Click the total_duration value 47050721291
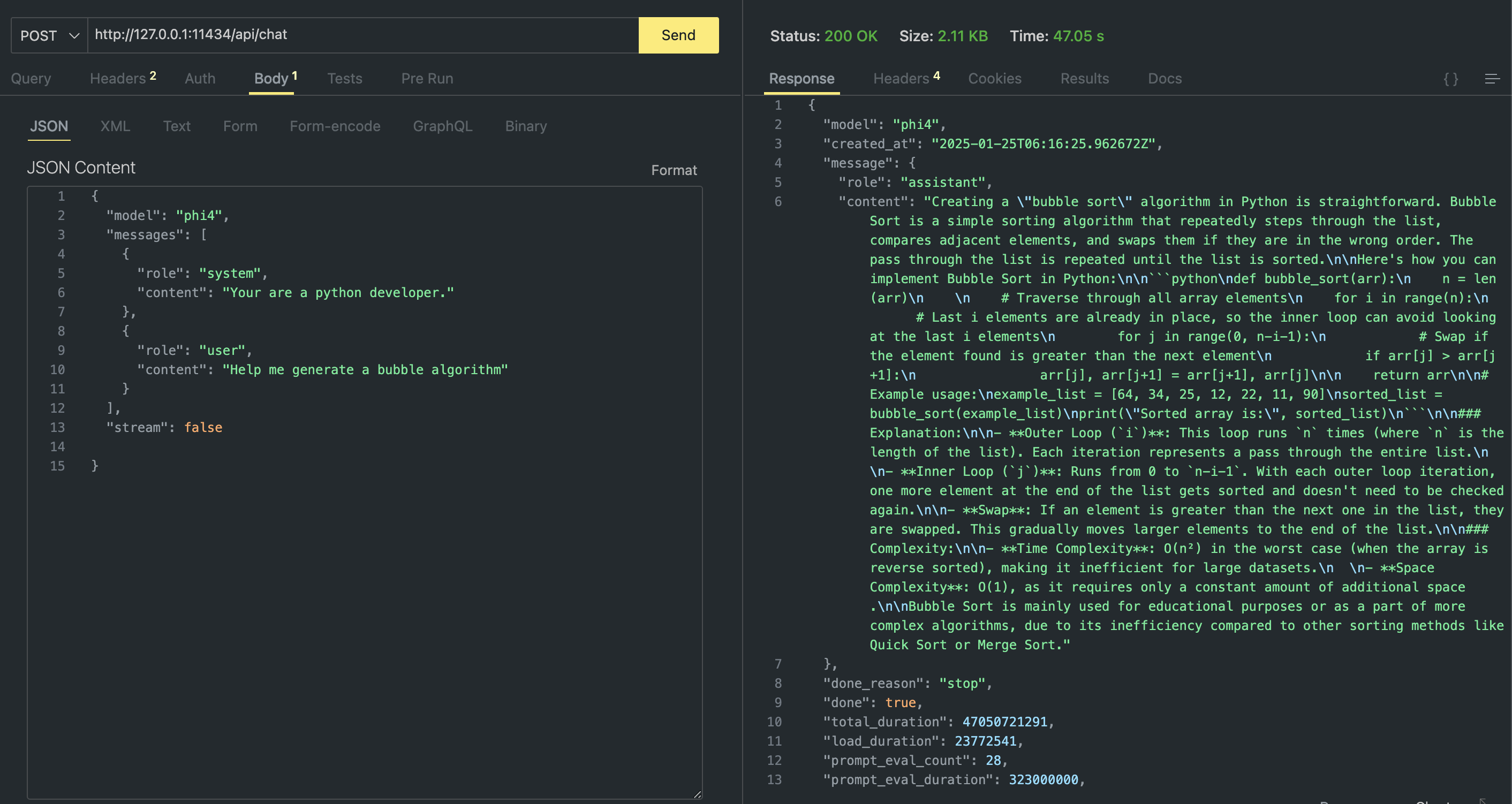The image size is (1512, 804). 1005,722
